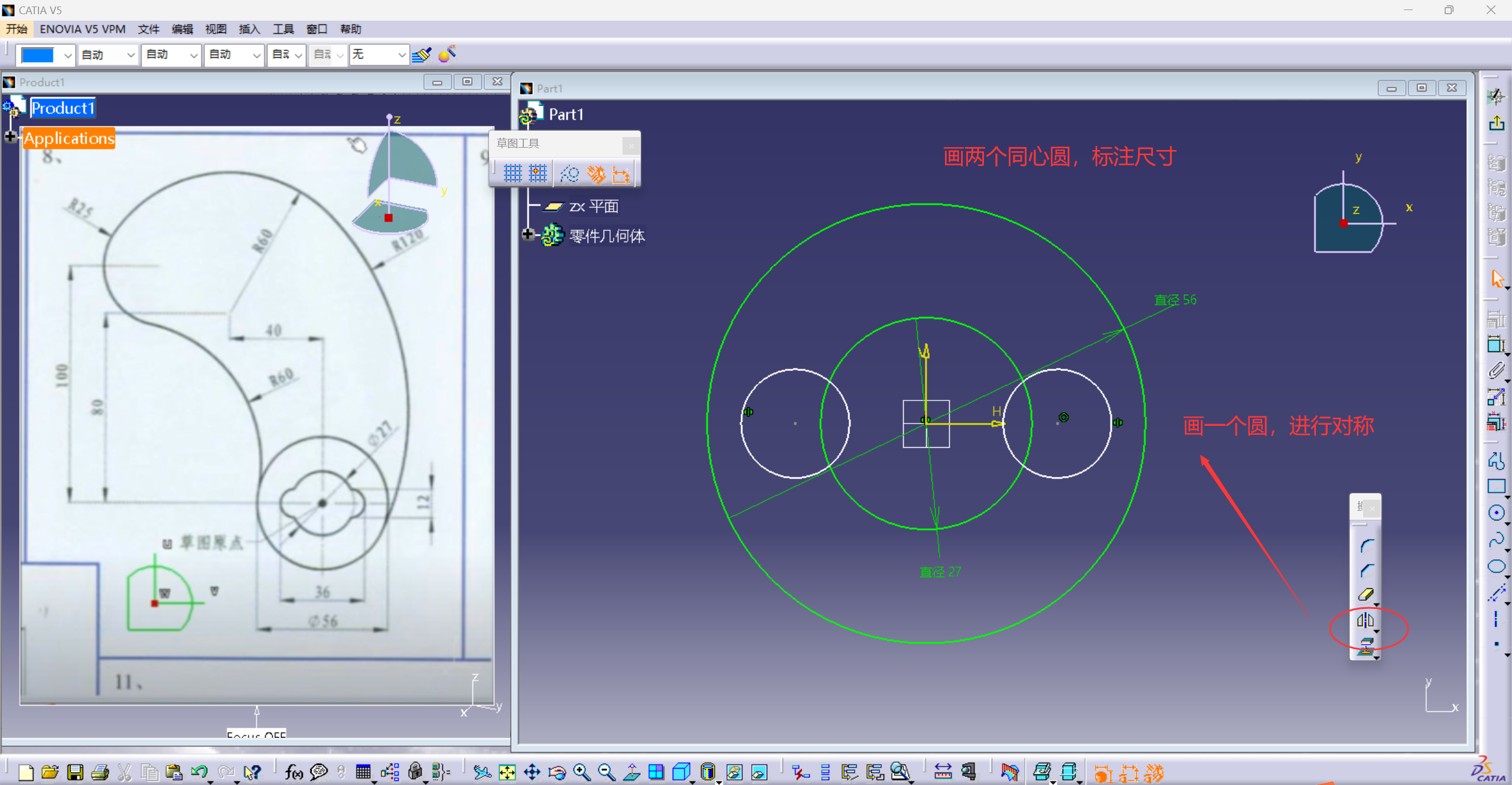1512x785 pixels.
Task: Expand the 零件几何体 tree node
Action: pyautogui.click(x=527, y=234)
